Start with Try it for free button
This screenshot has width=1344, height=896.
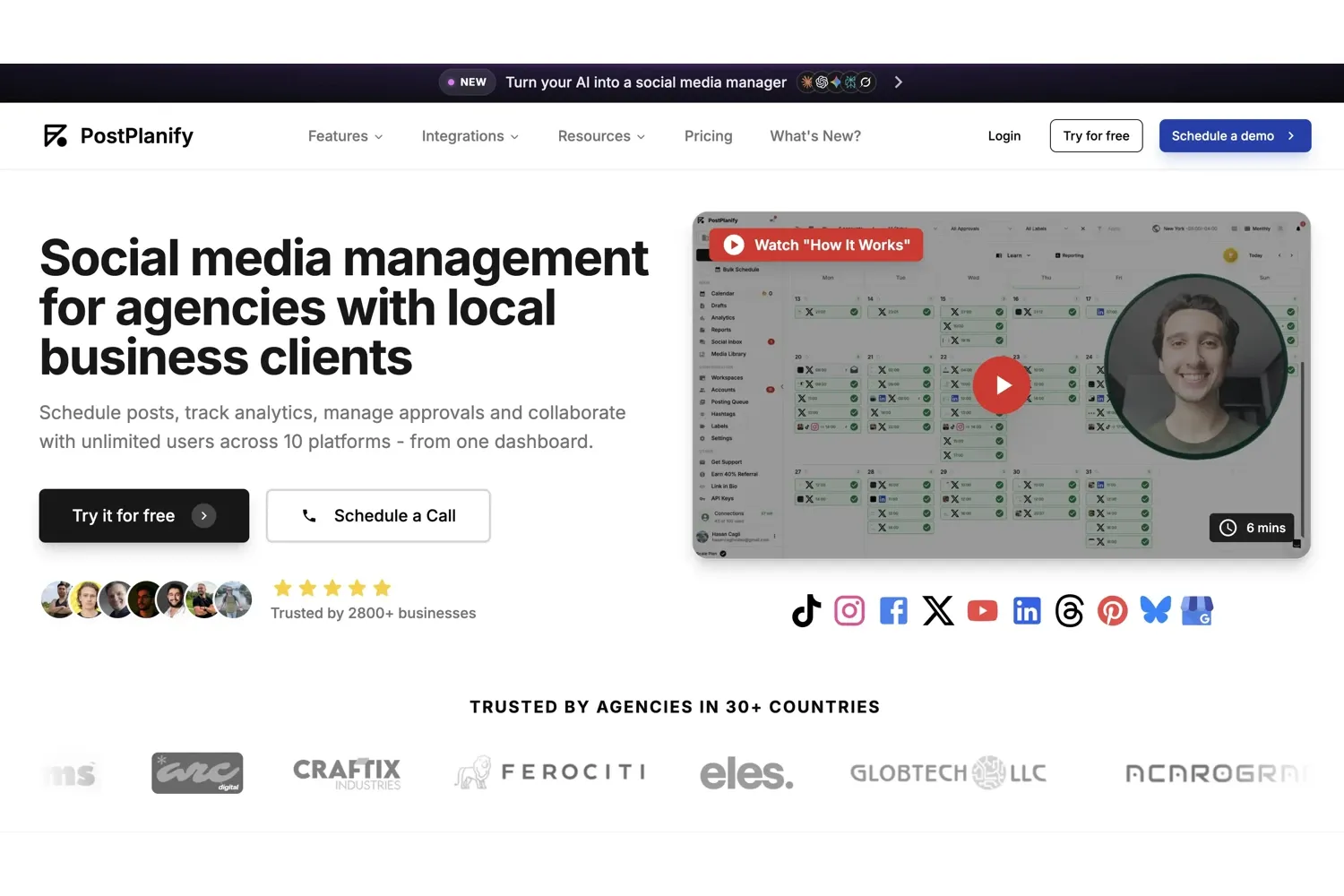tap(144, 515)
